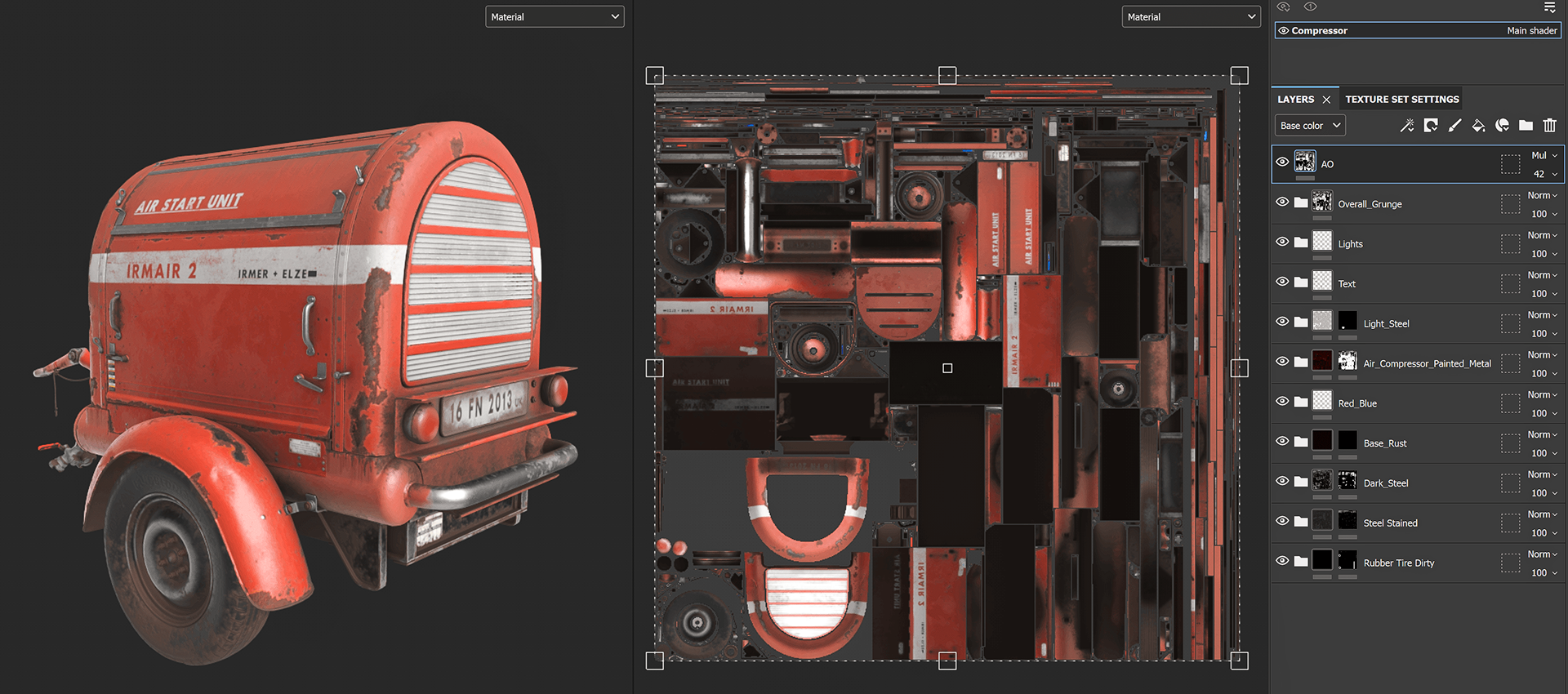Click the Base_Rust dark red color thumbnail

coord(1322,441)
